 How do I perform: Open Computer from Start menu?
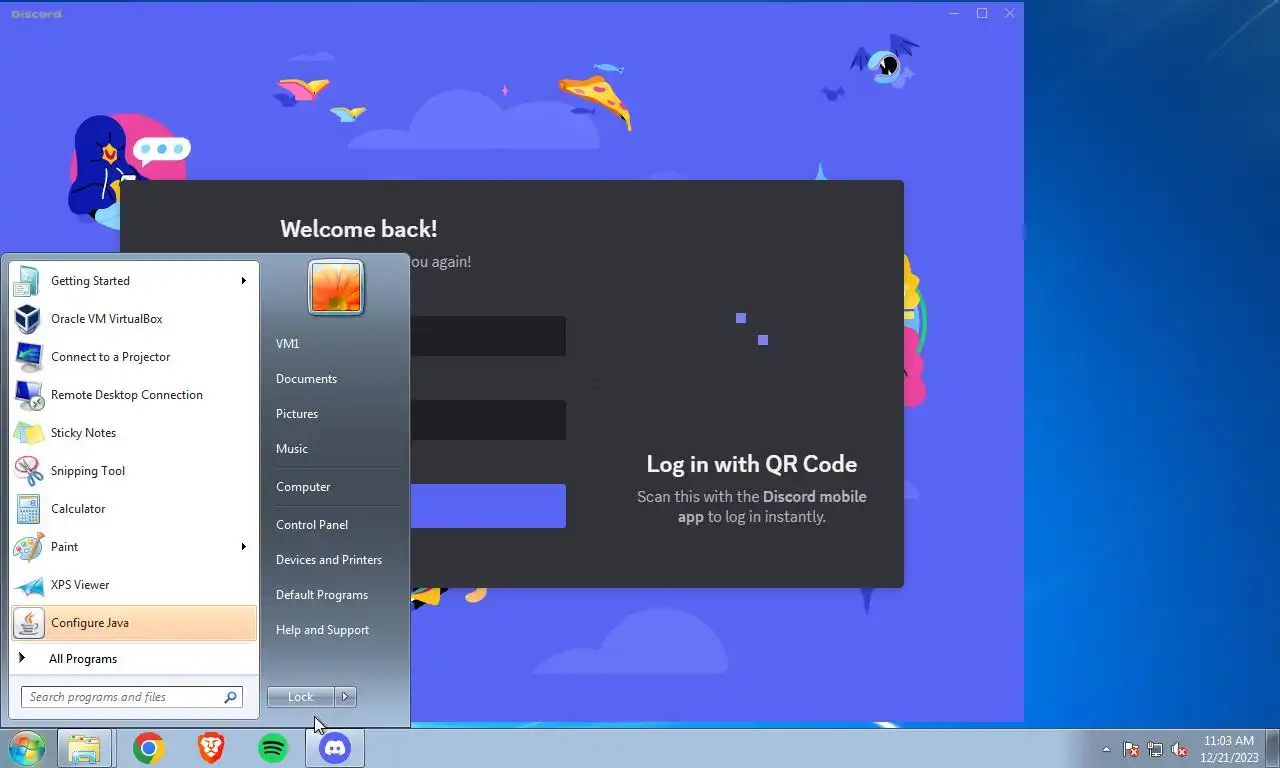point(303,487)
